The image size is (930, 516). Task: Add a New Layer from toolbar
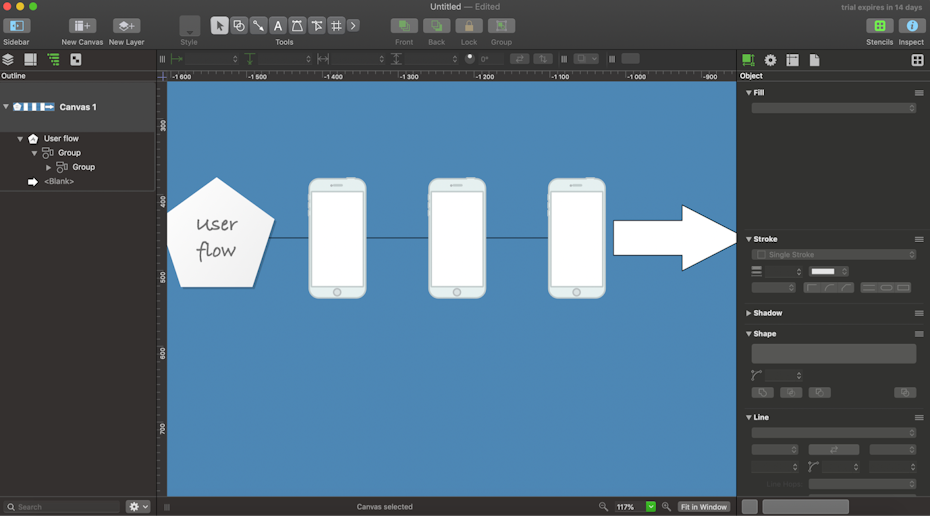(x=126, y=26)
